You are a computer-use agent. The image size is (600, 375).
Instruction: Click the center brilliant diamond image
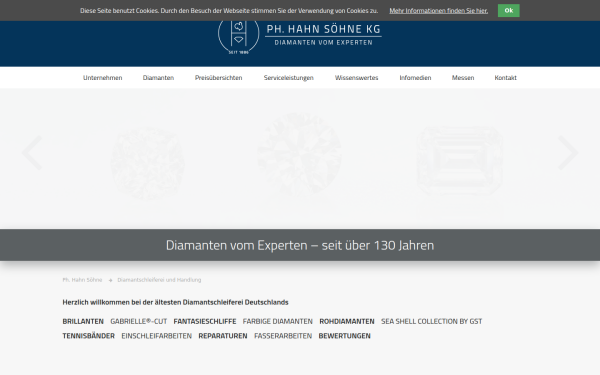coord(300,153)
